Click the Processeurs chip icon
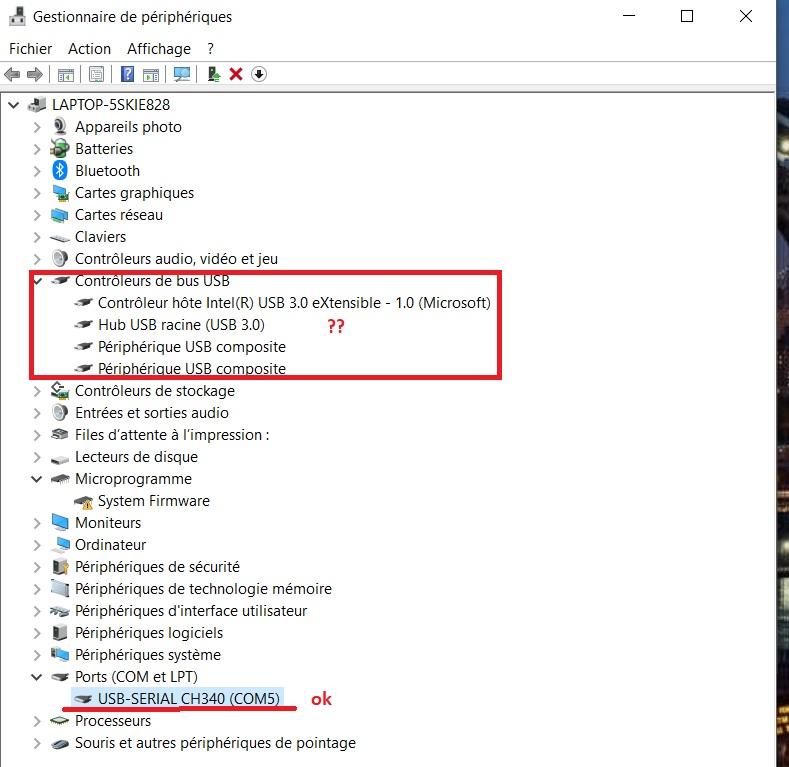 coord(60,721)
